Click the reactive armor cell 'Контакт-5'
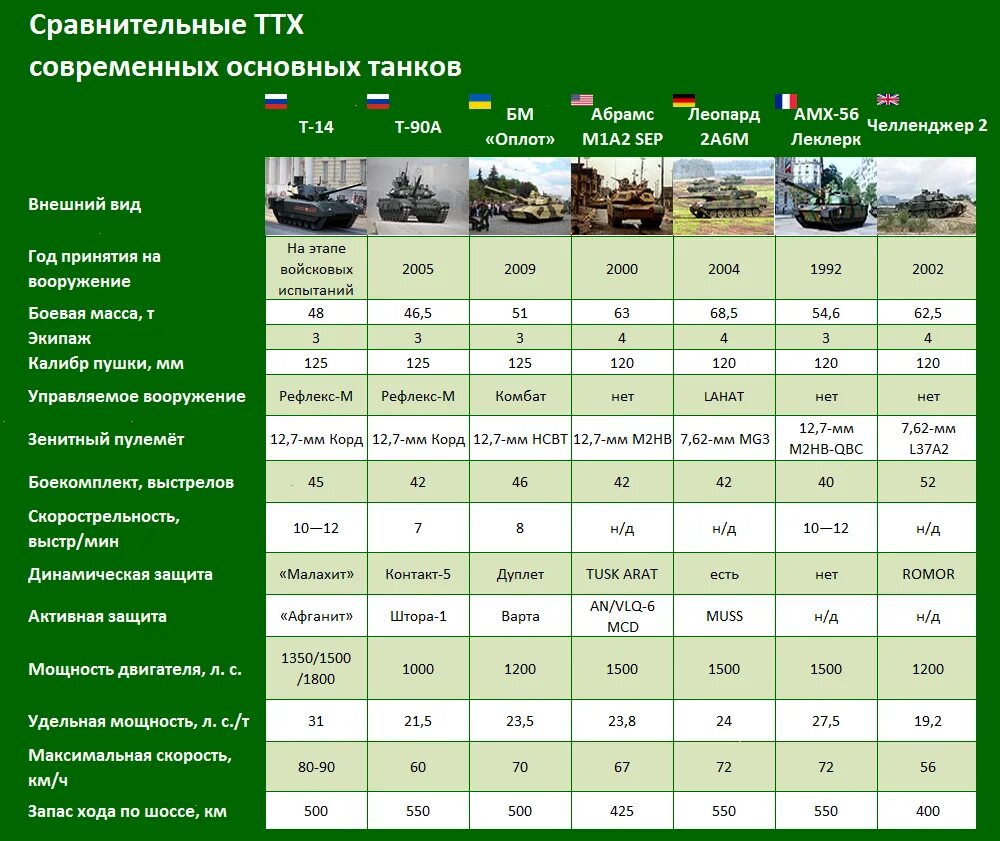 pyautogui.click(x=418, y=574)
